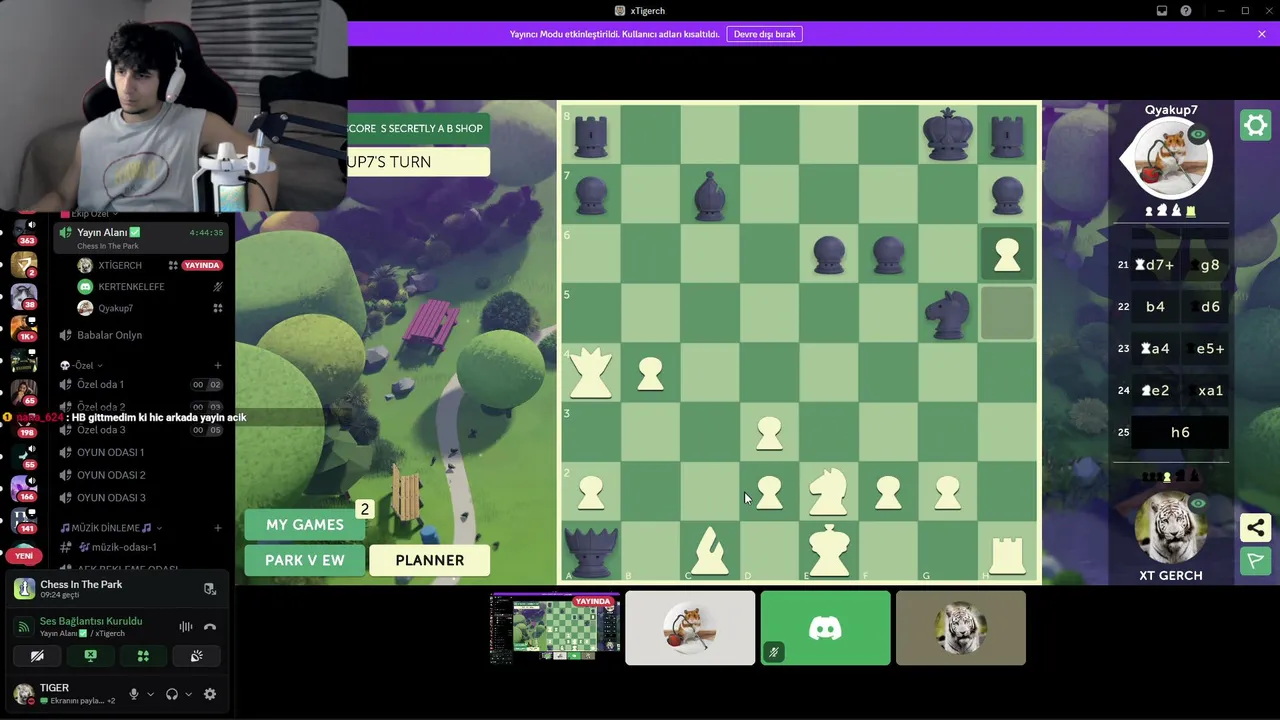Mute the microphone
Image resolution: width=1280 pixels, height=720 pixels.
[134, 694]
